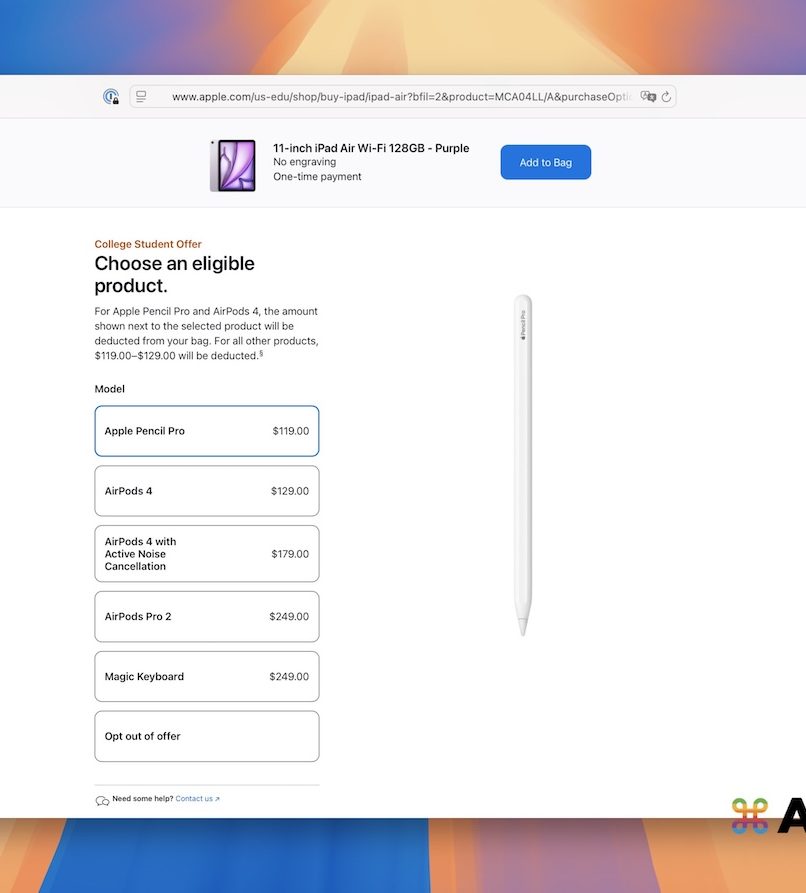This screenshot has height=893, width=806.
Task: Select AirPods 4 with Active Noise Cancellation
Action: point(207,554)
